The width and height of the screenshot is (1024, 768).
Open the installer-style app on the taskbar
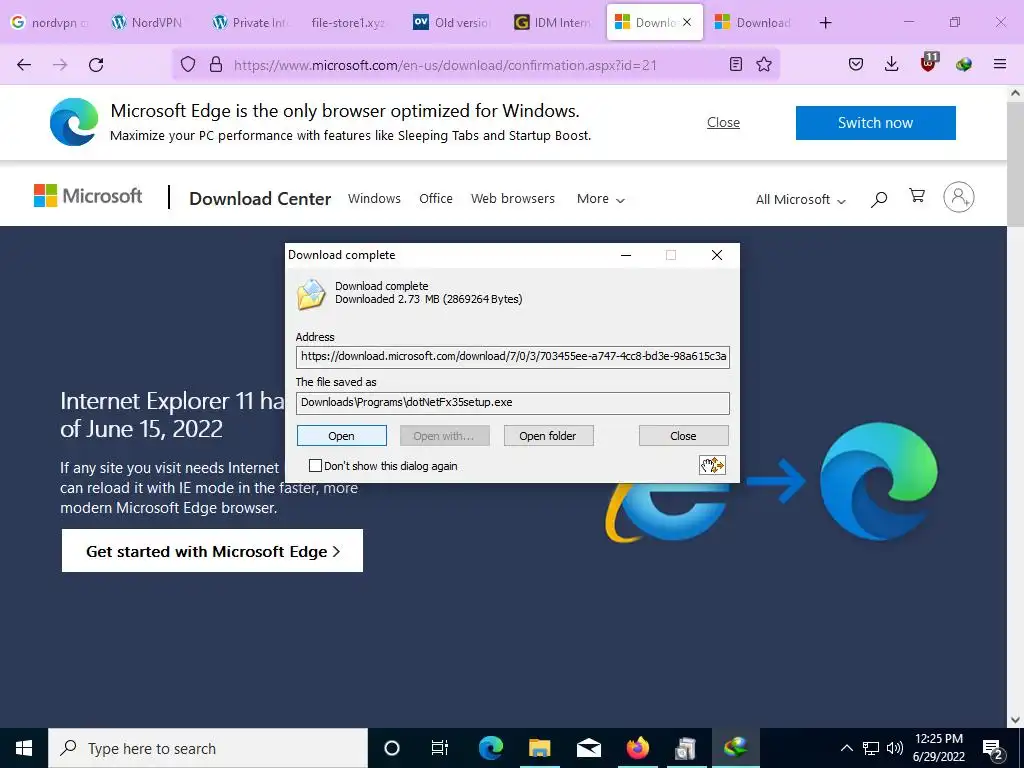point(686,748)
